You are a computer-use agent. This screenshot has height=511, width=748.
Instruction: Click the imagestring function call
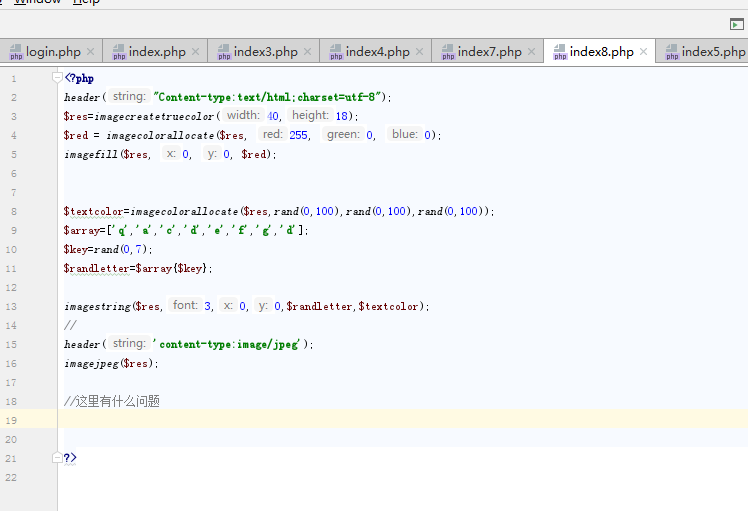(x=98, y=307)
